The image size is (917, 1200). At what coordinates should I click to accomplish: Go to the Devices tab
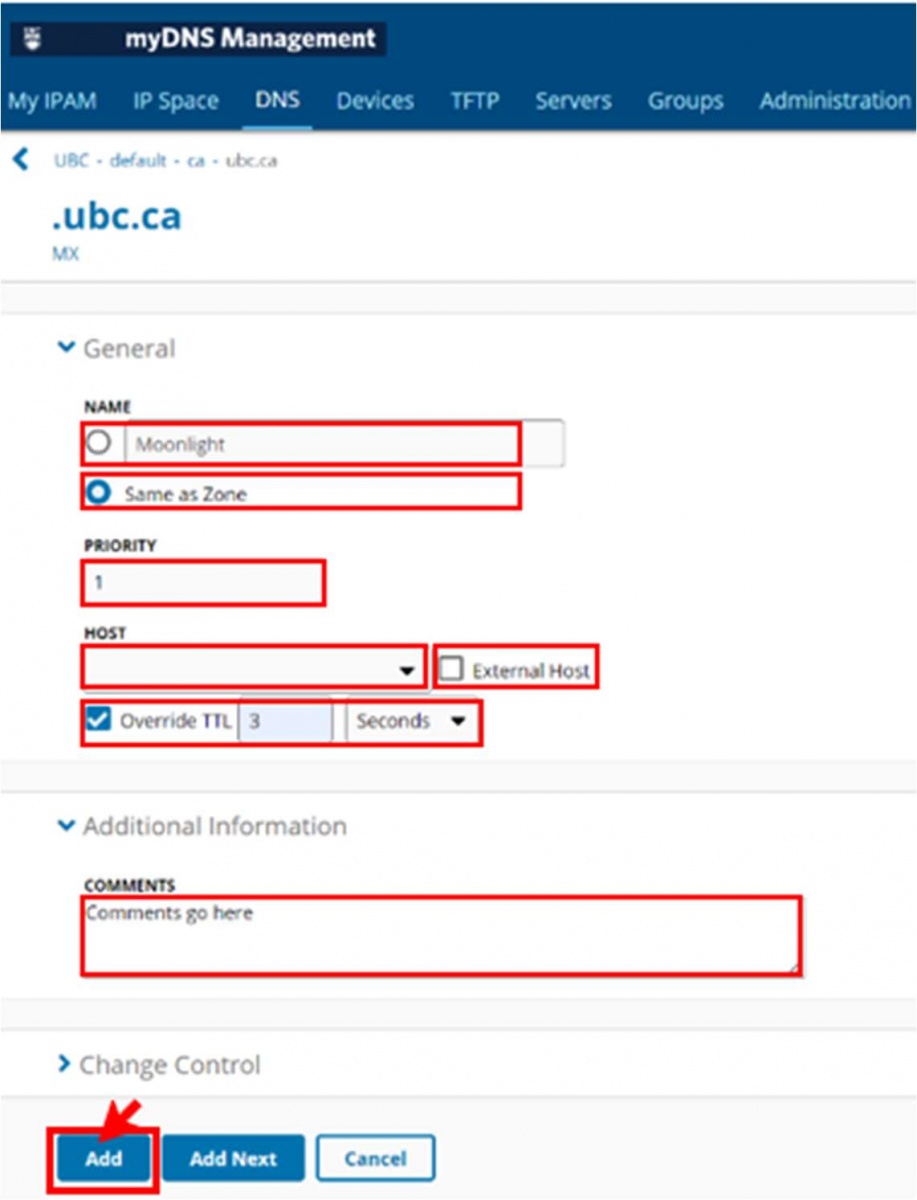[x=375, y=101]
